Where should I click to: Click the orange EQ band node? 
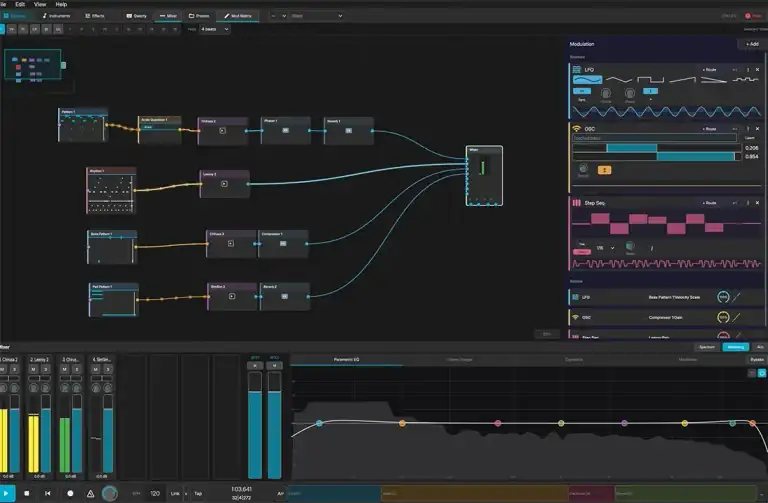pos(402,423)
